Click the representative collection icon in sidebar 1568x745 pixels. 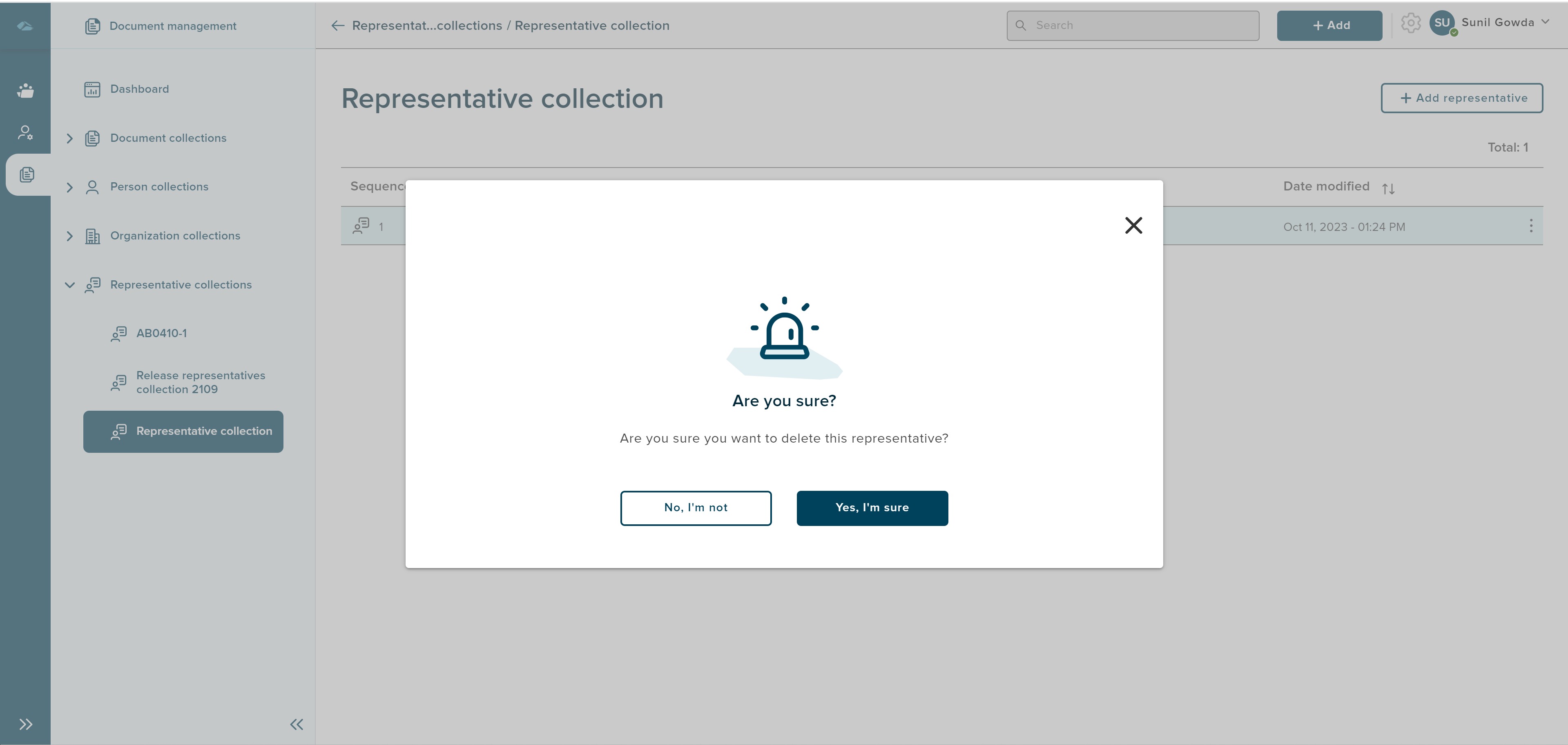118,431
